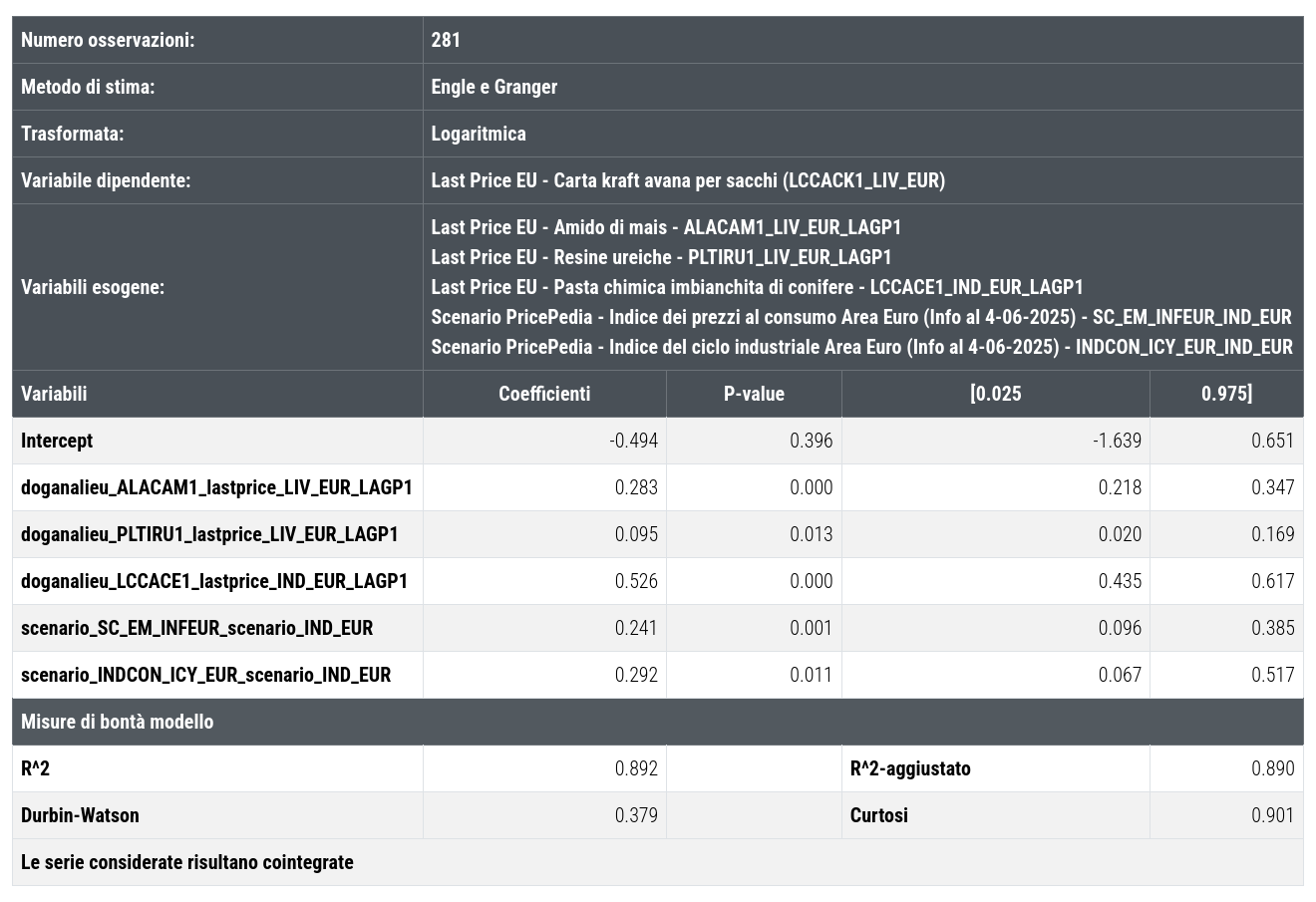Screen dimensions: 1316x902
Task: Select the 'Amido di mais' exogenous variable line
Action: coord(666,227)
